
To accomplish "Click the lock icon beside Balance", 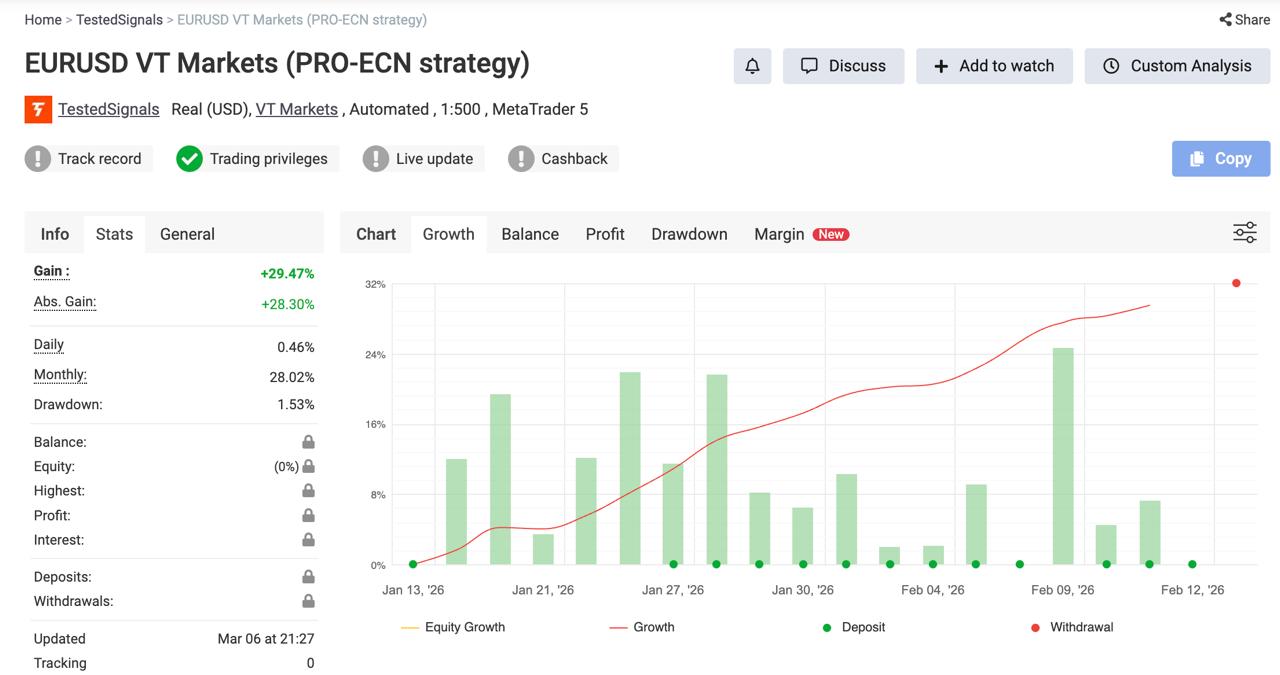I will pos(308,442).
